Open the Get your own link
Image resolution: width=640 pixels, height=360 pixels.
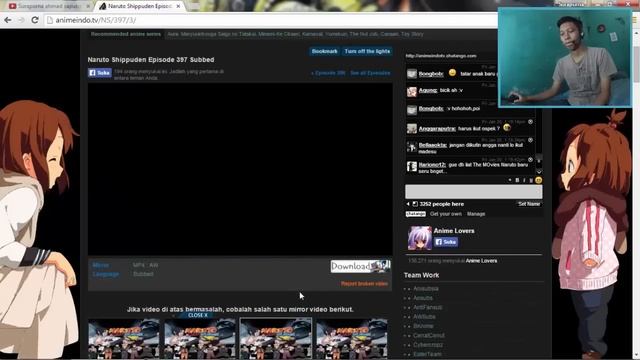coord(445,214)
